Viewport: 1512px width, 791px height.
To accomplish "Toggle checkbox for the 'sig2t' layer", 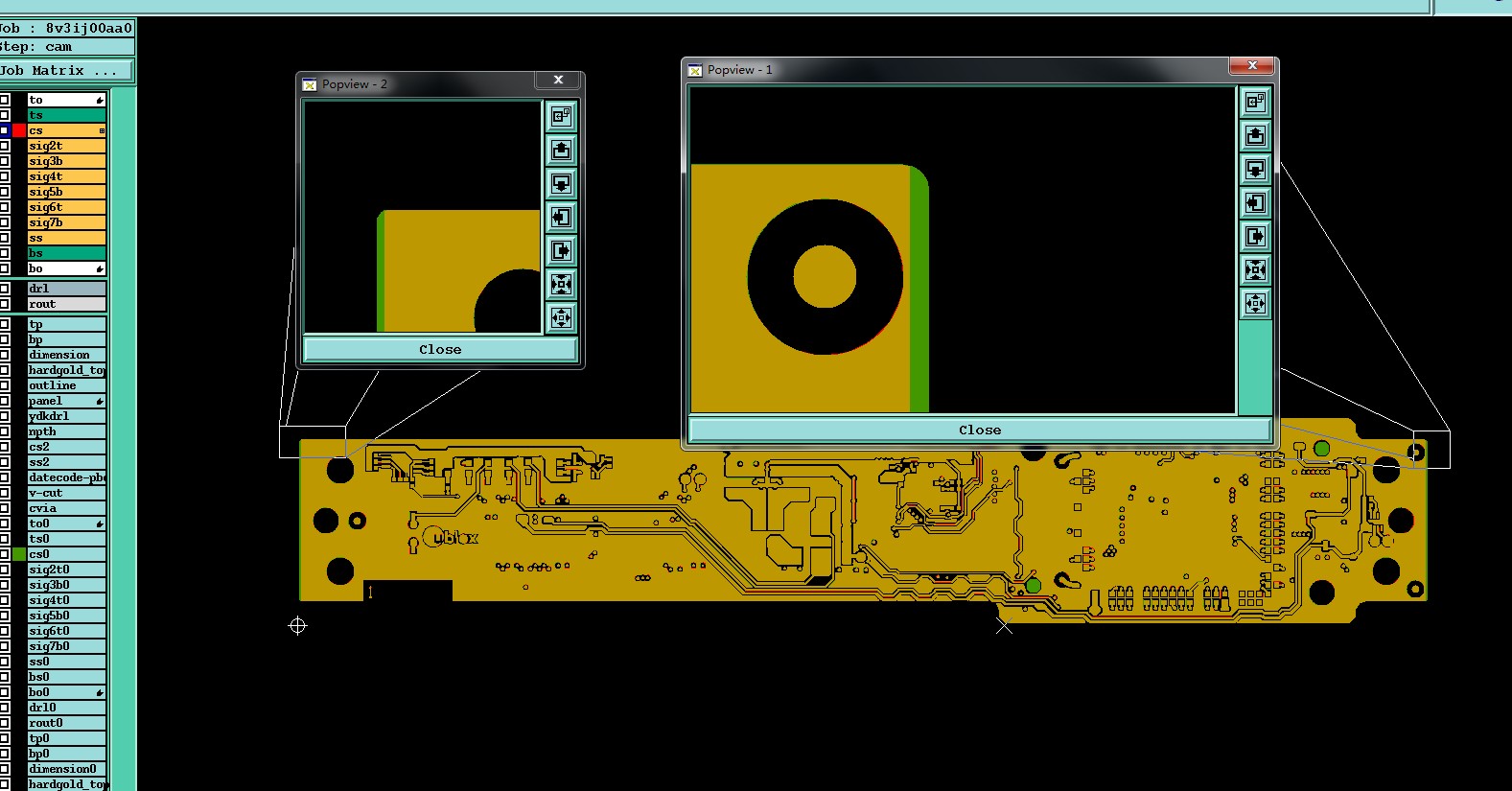I will coord(5,146).
